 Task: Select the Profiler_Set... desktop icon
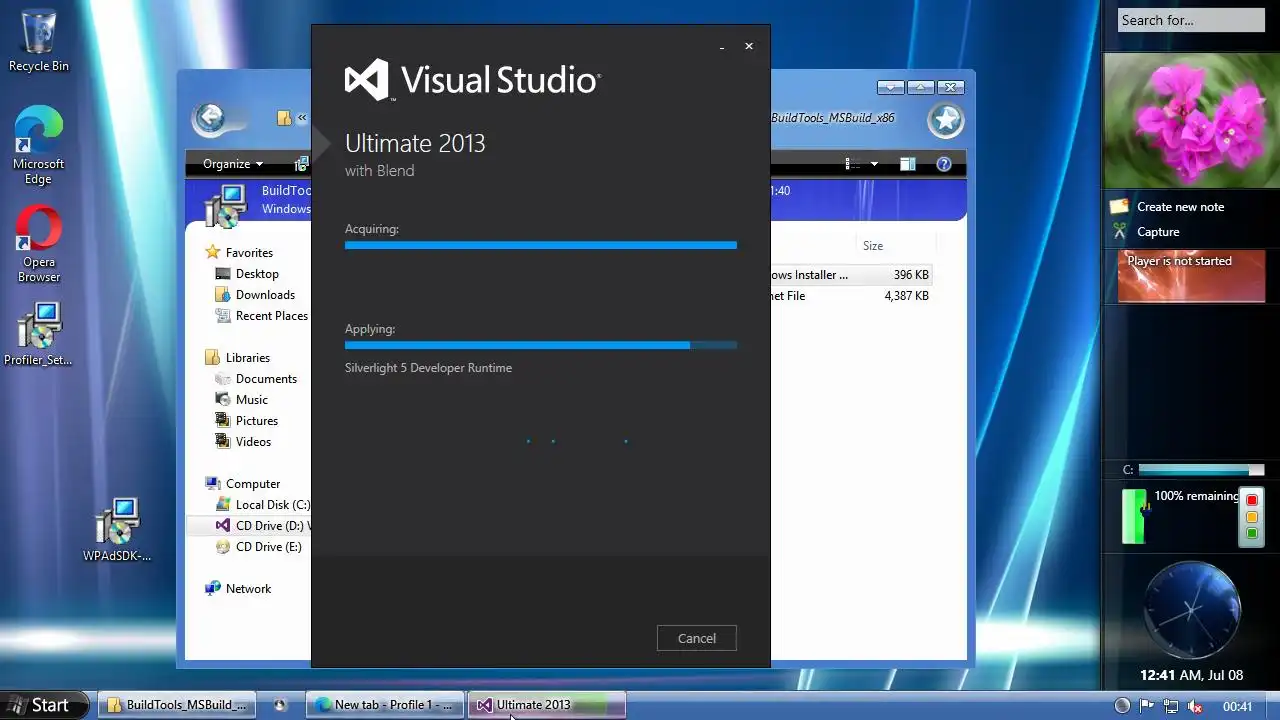[39, 334]
